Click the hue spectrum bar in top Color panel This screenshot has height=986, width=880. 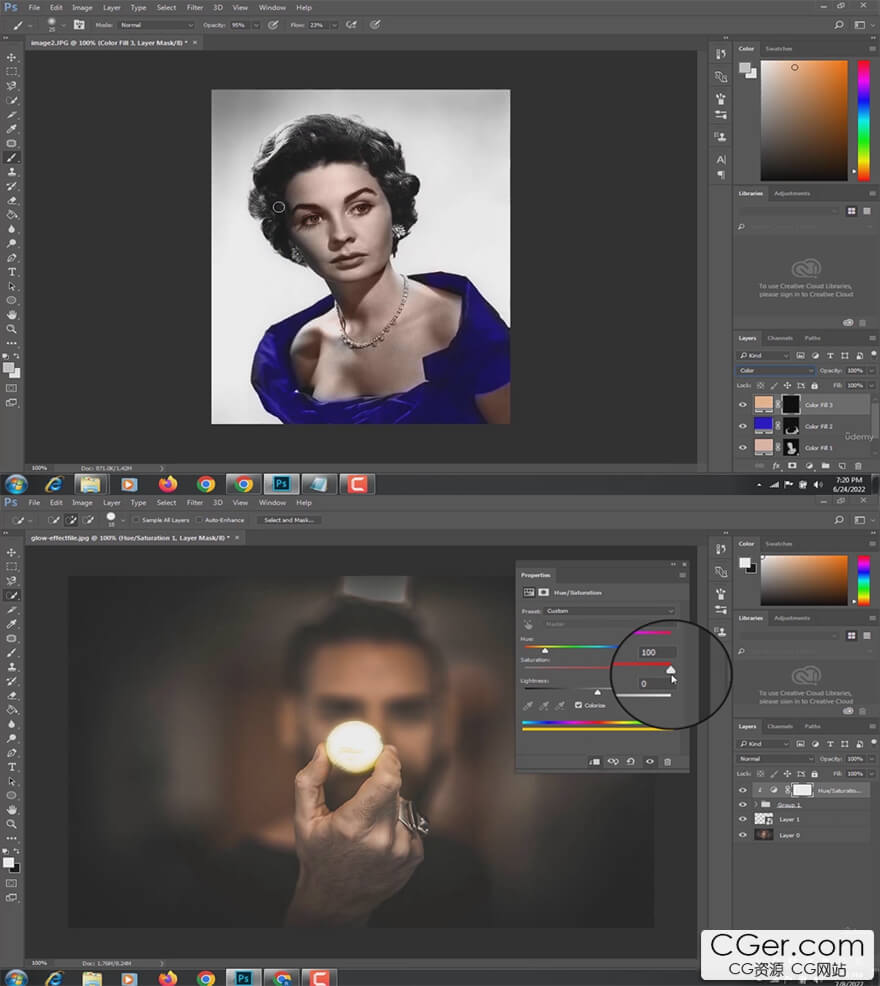[864, 120]
